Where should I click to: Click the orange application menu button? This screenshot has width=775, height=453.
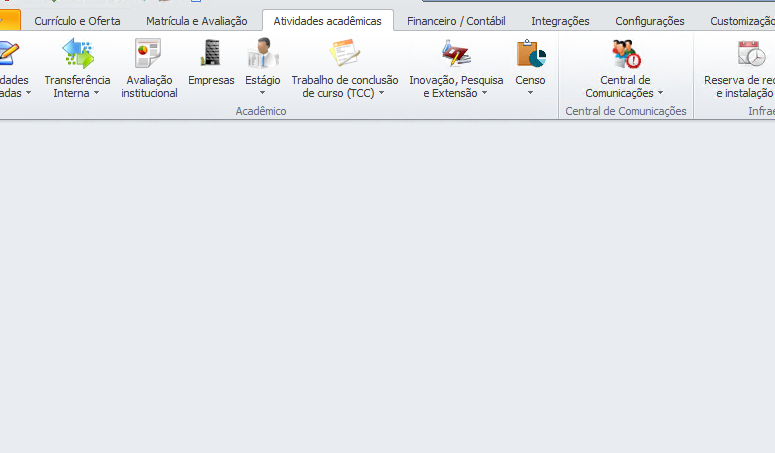tap(10, 20)
